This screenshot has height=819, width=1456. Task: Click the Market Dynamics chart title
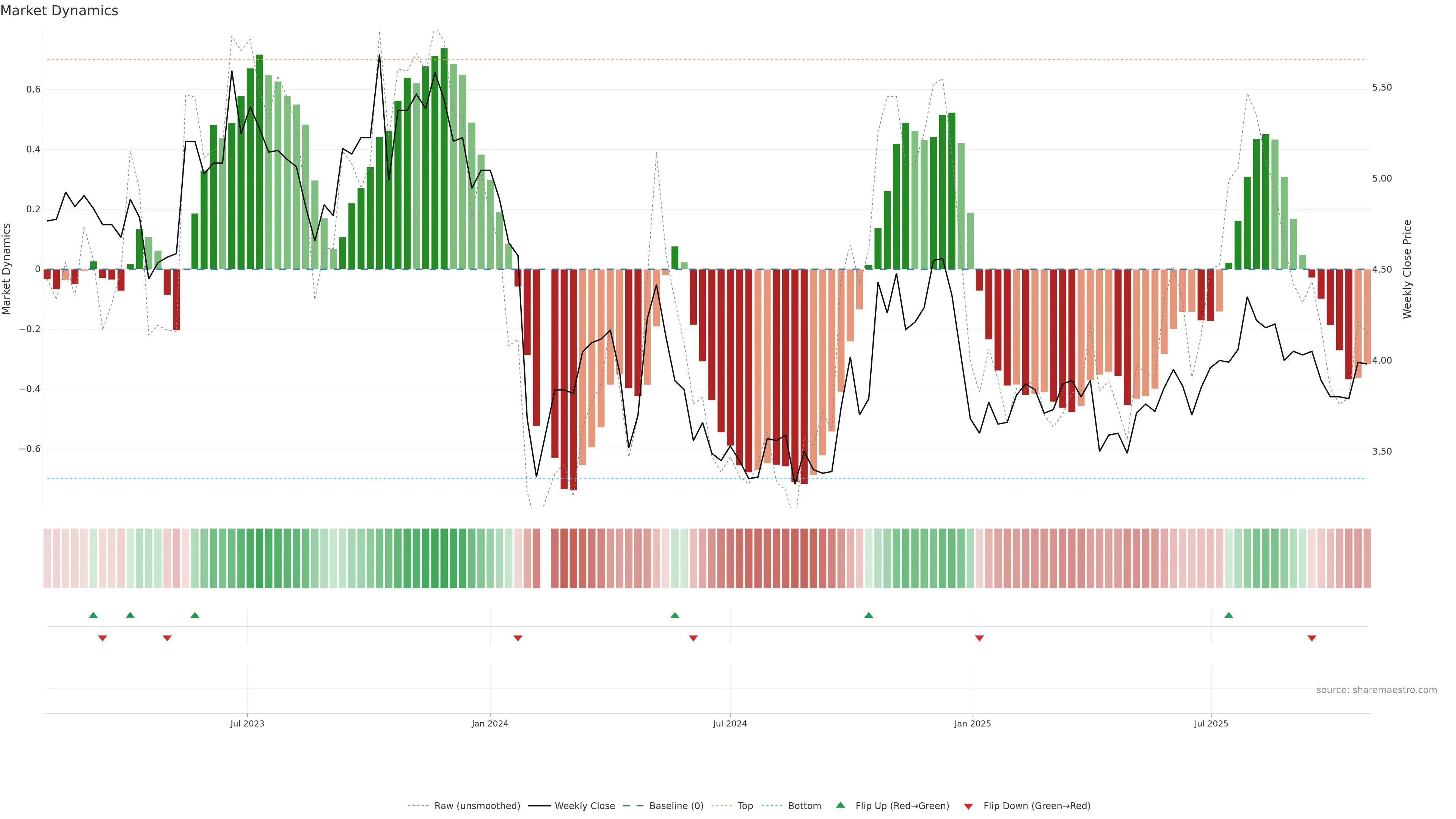pos(60,11)
